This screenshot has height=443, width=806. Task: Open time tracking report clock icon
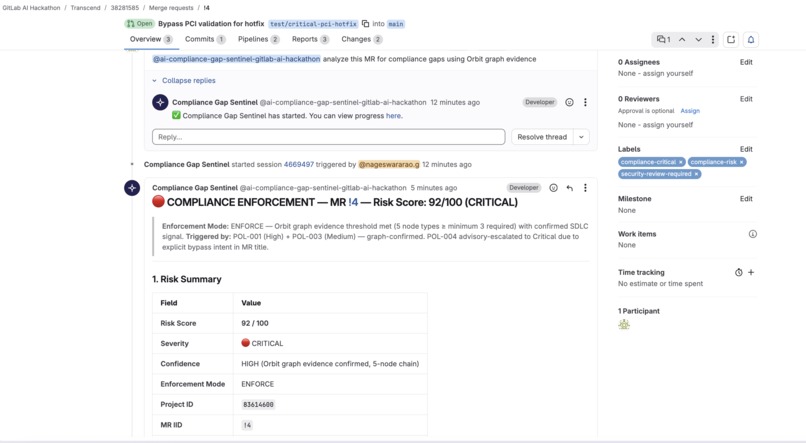[x=739, y=272]
